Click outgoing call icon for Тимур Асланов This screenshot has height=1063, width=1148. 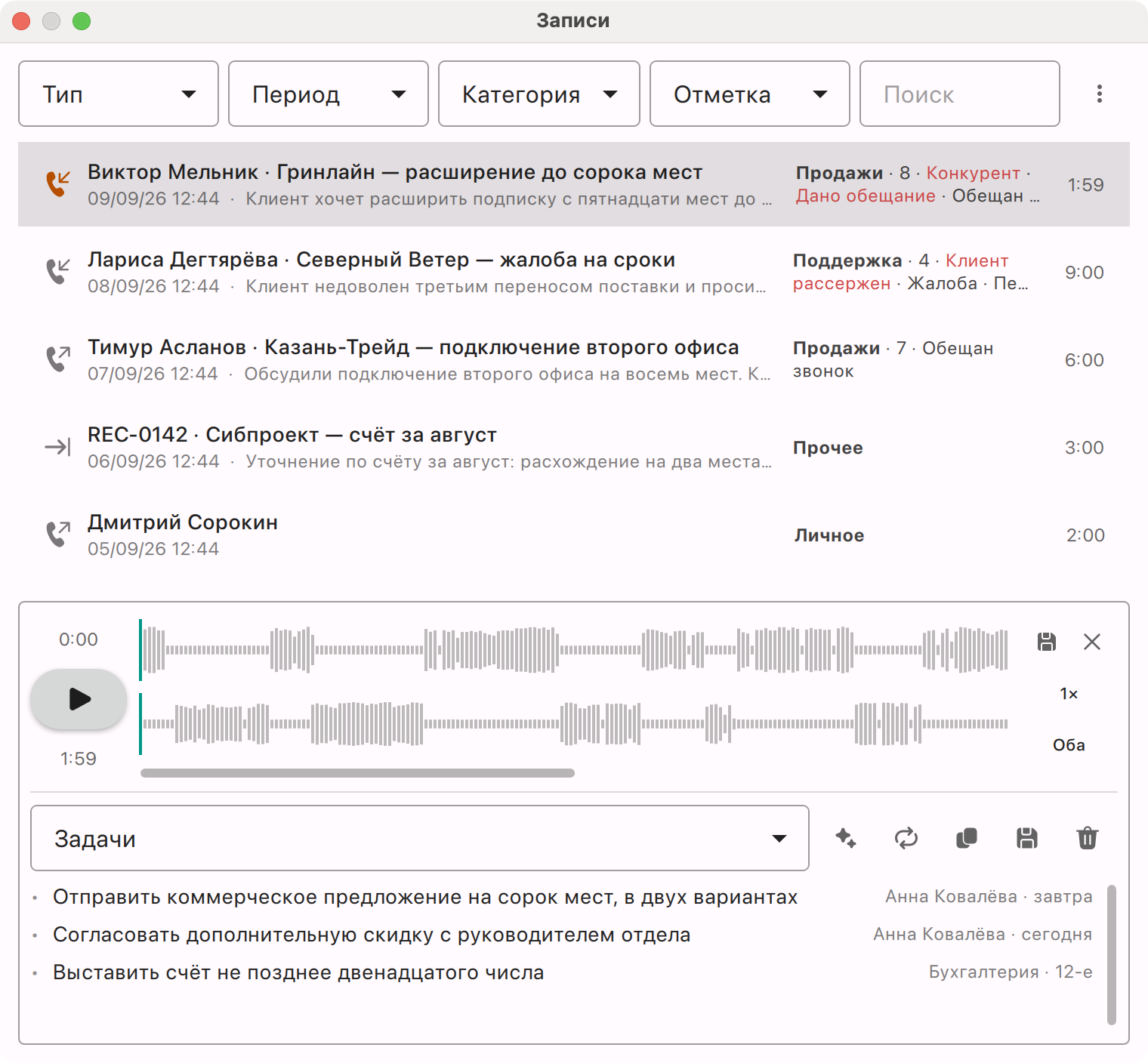[58, 359]
